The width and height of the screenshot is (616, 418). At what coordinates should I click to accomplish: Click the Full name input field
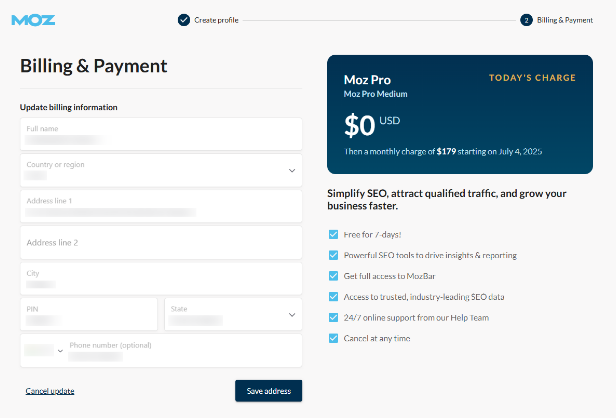pos(161,134)
